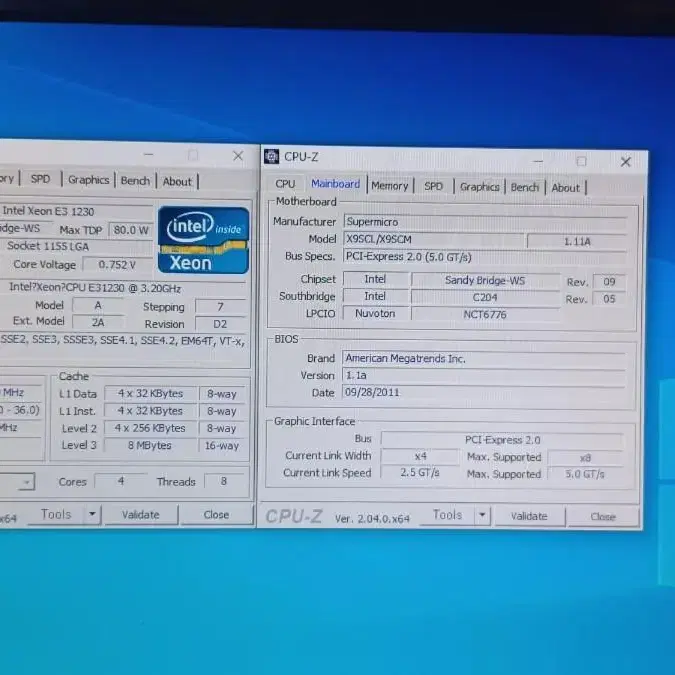Click BIOS Brand American Megatrends Inc.
This screenshot has height=675, width=675.
tap(484, 359)
